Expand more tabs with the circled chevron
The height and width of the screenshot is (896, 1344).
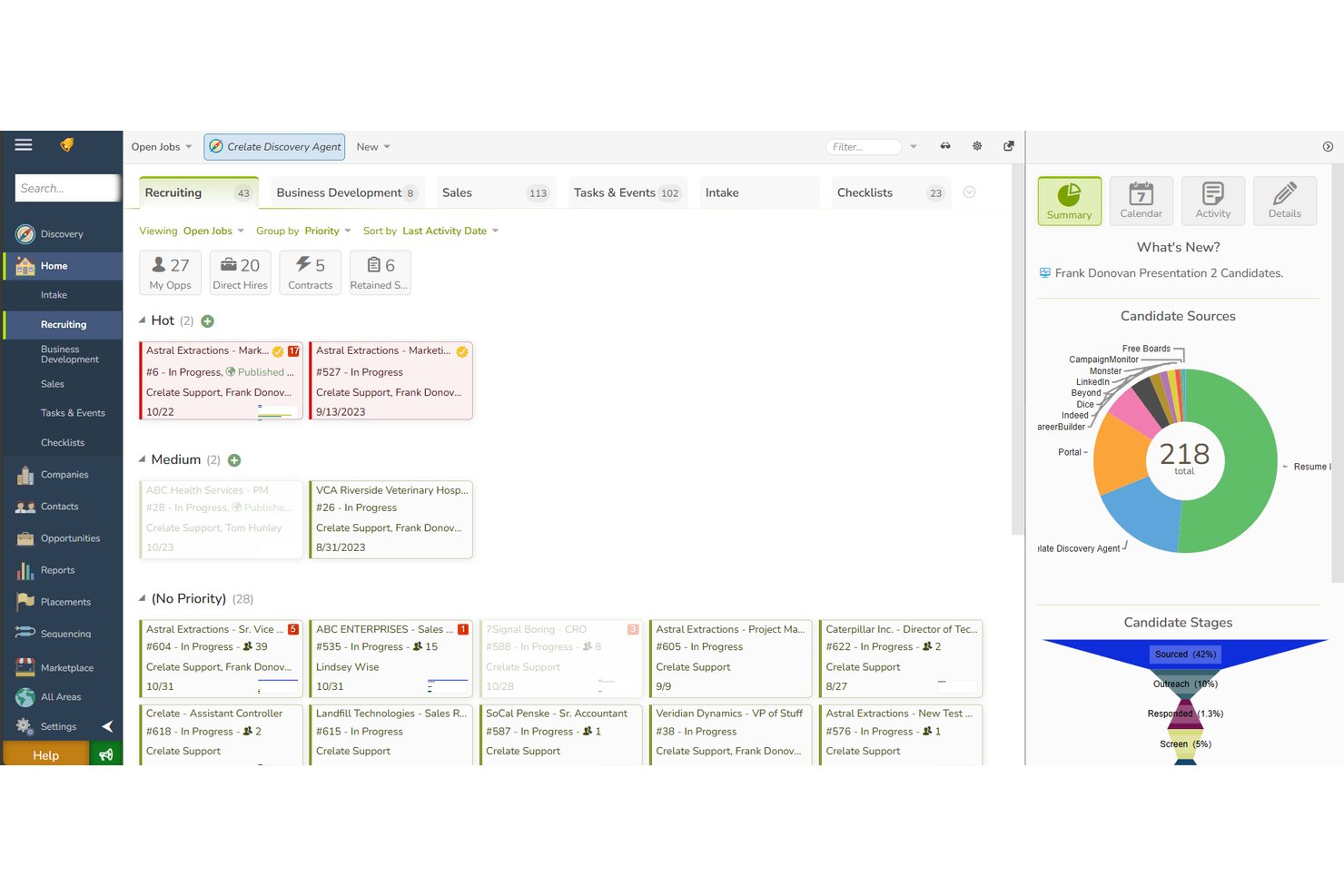(969, 192)
